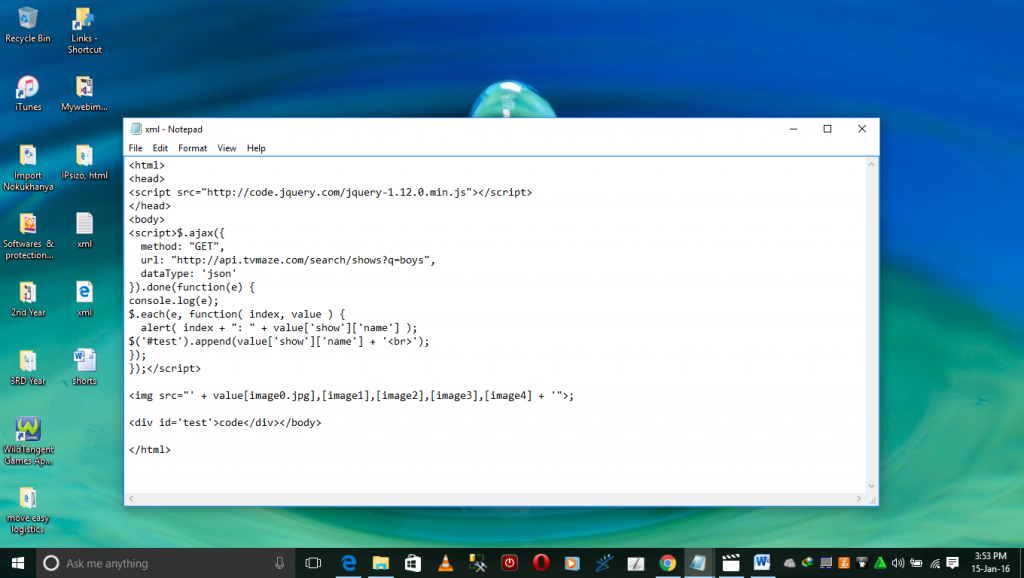The width and height of the screenshot is (1024, 578).
Task: Select the Softwares & protection desktop folder
Action: point(27,236)
